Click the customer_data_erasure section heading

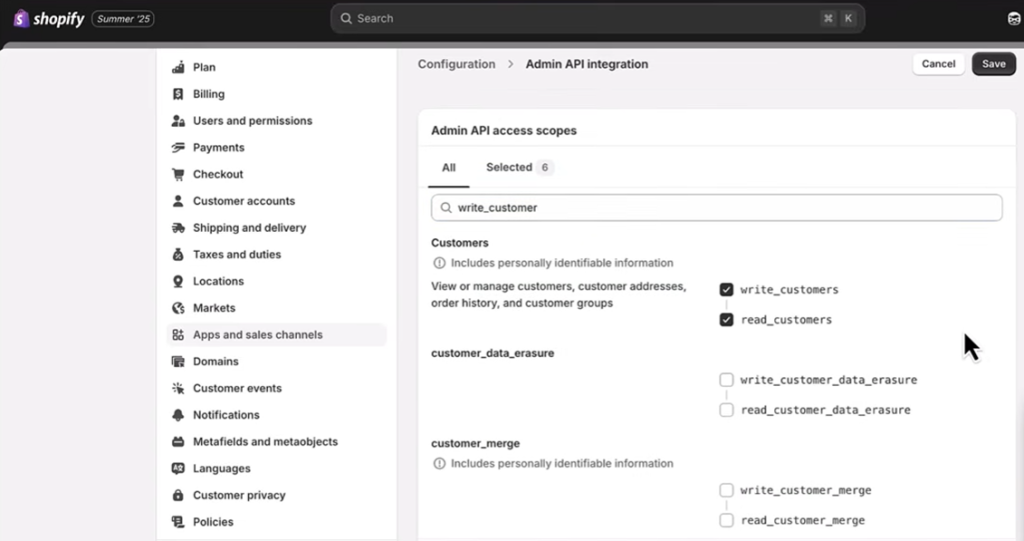click(492, 353)
